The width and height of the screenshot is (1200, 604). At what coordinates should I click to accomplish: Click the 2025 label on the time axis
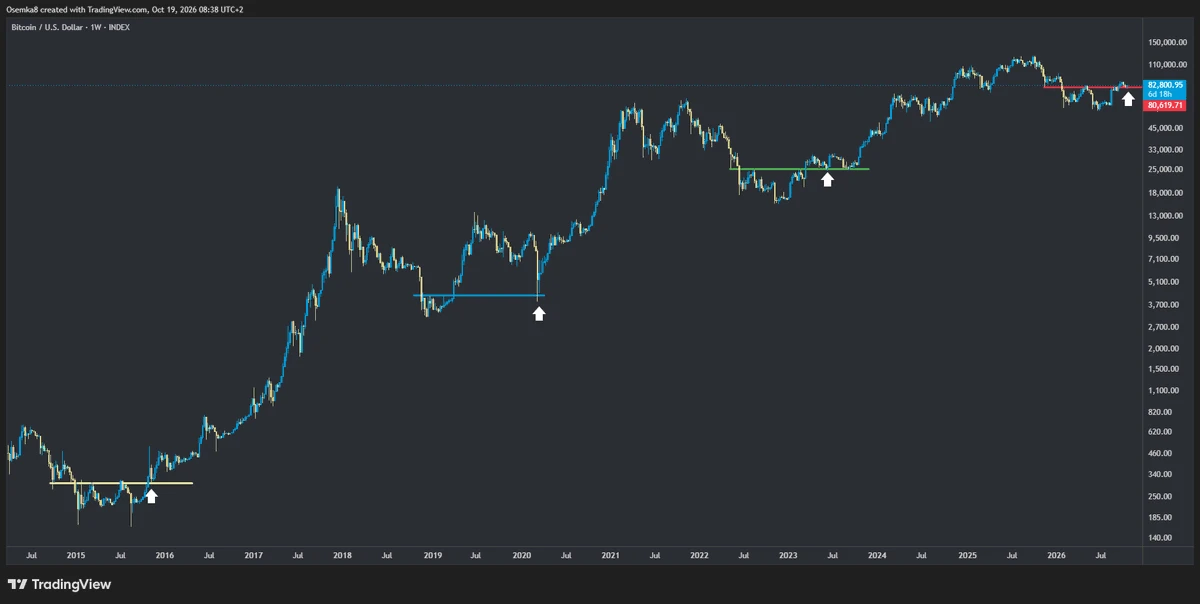pyautogui.click(x=967, y=554)
